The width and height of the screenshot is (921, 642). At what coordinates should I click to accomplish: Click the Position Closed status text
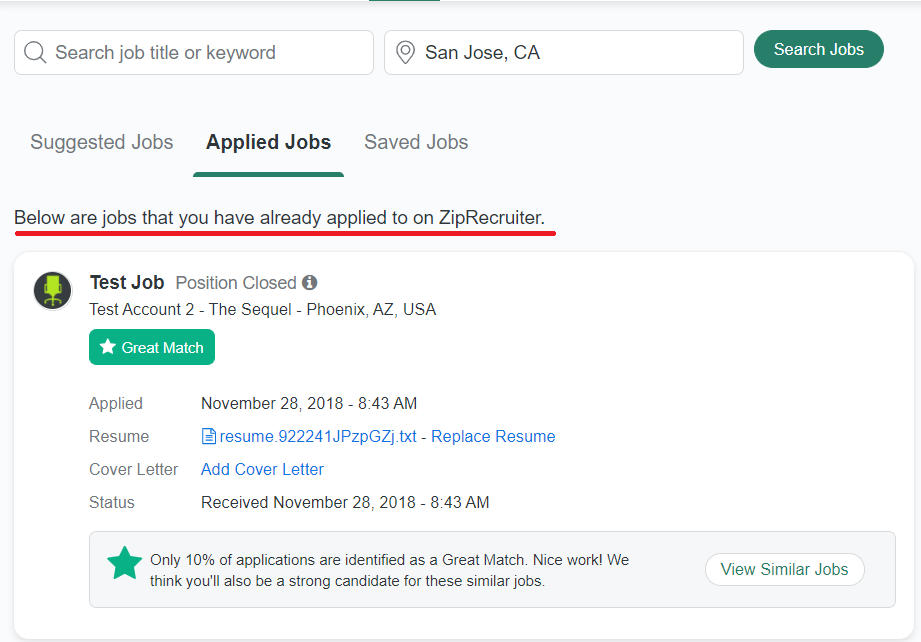click(x=236, y=283)
